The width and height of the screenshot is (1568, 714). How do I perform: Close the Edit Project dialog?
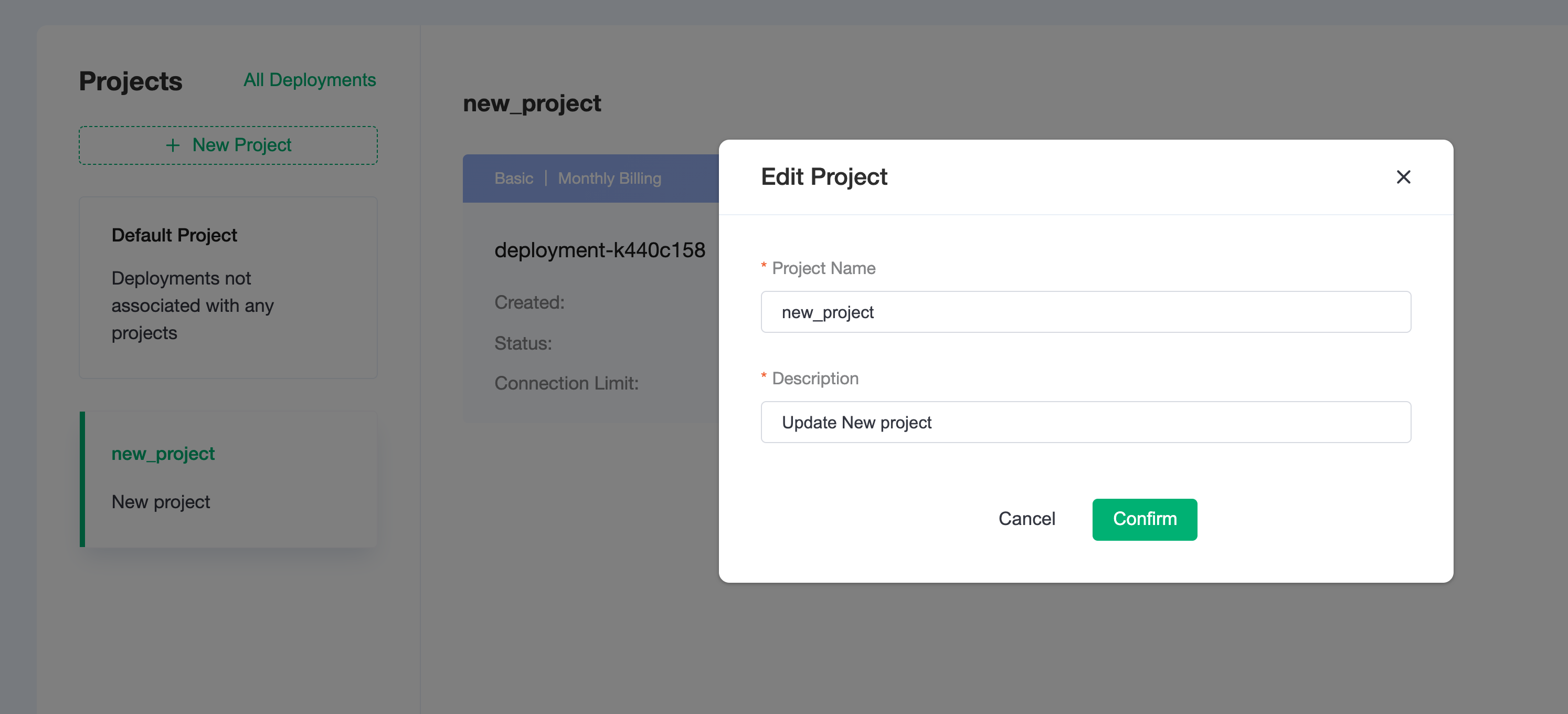pos(1403,177)
